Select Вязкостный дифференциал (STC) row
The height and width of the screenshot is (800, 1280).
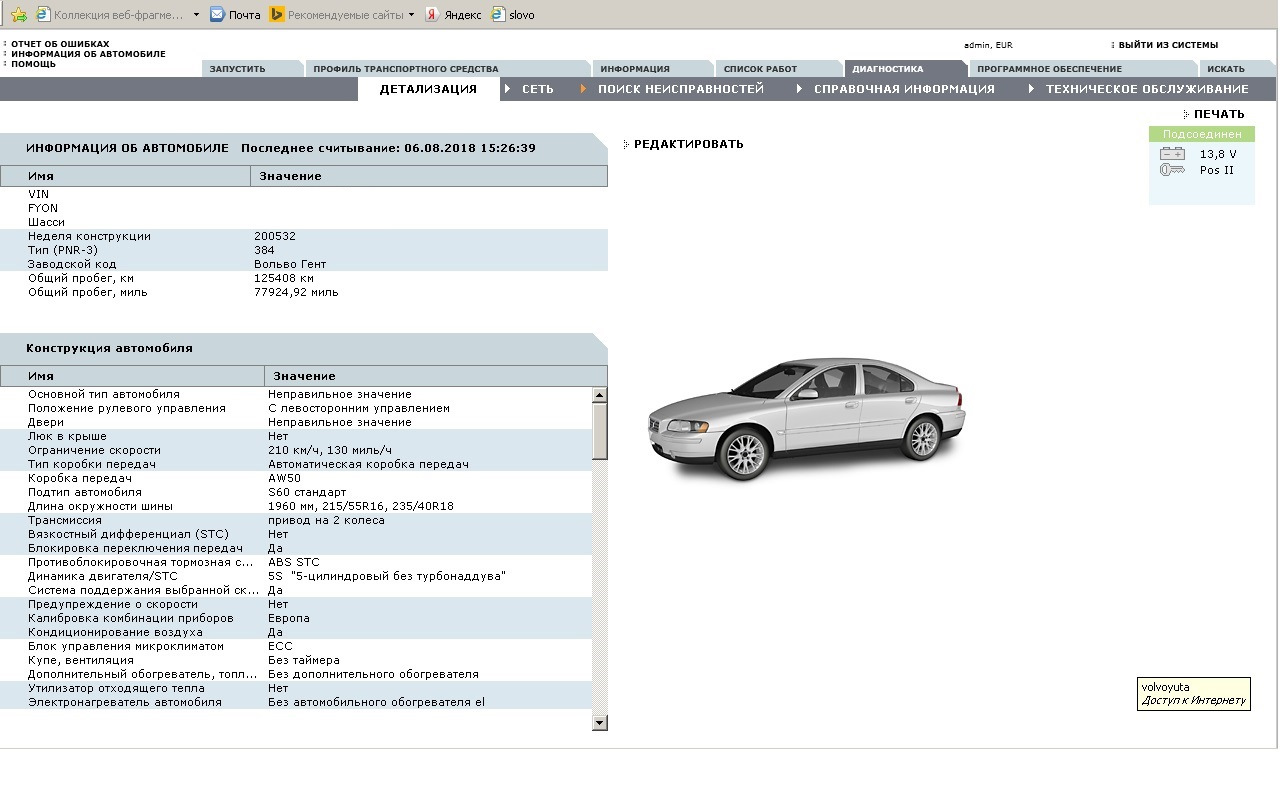(x=296, y=534)
